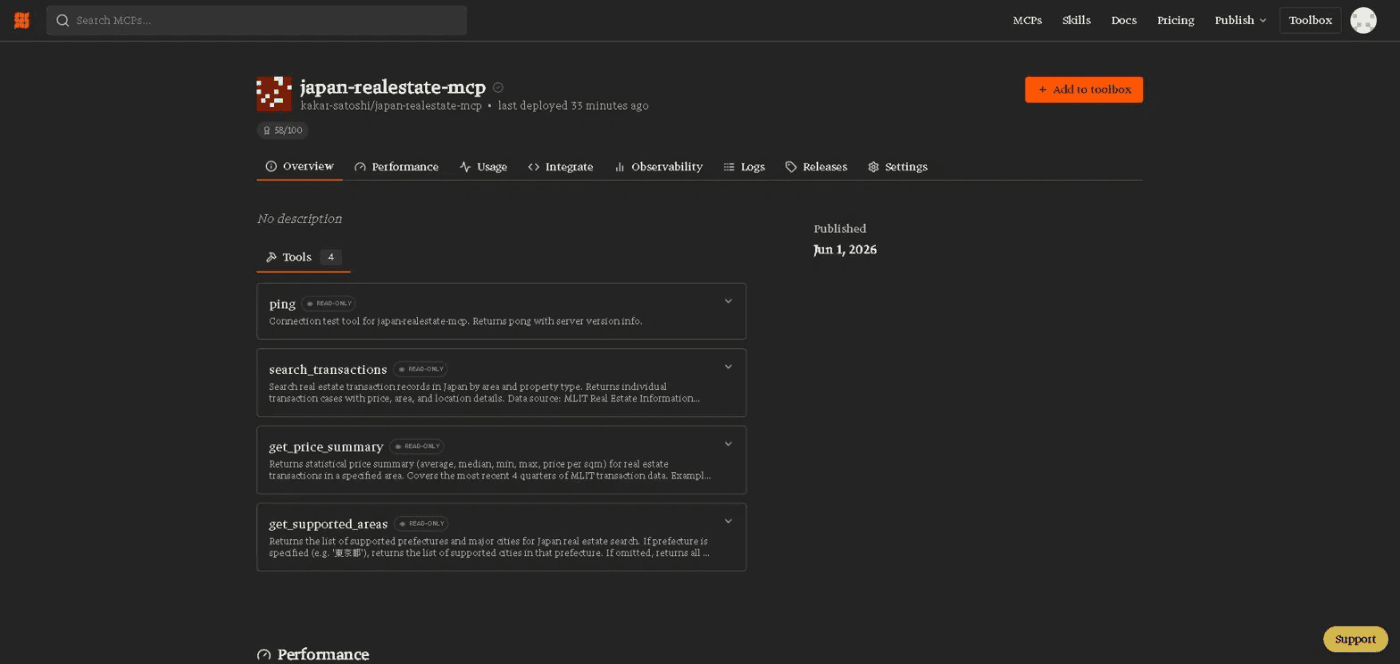Viewport: 1400px width, 664px height.
Task: Open the Logs tab
Action: coord(744,167)
